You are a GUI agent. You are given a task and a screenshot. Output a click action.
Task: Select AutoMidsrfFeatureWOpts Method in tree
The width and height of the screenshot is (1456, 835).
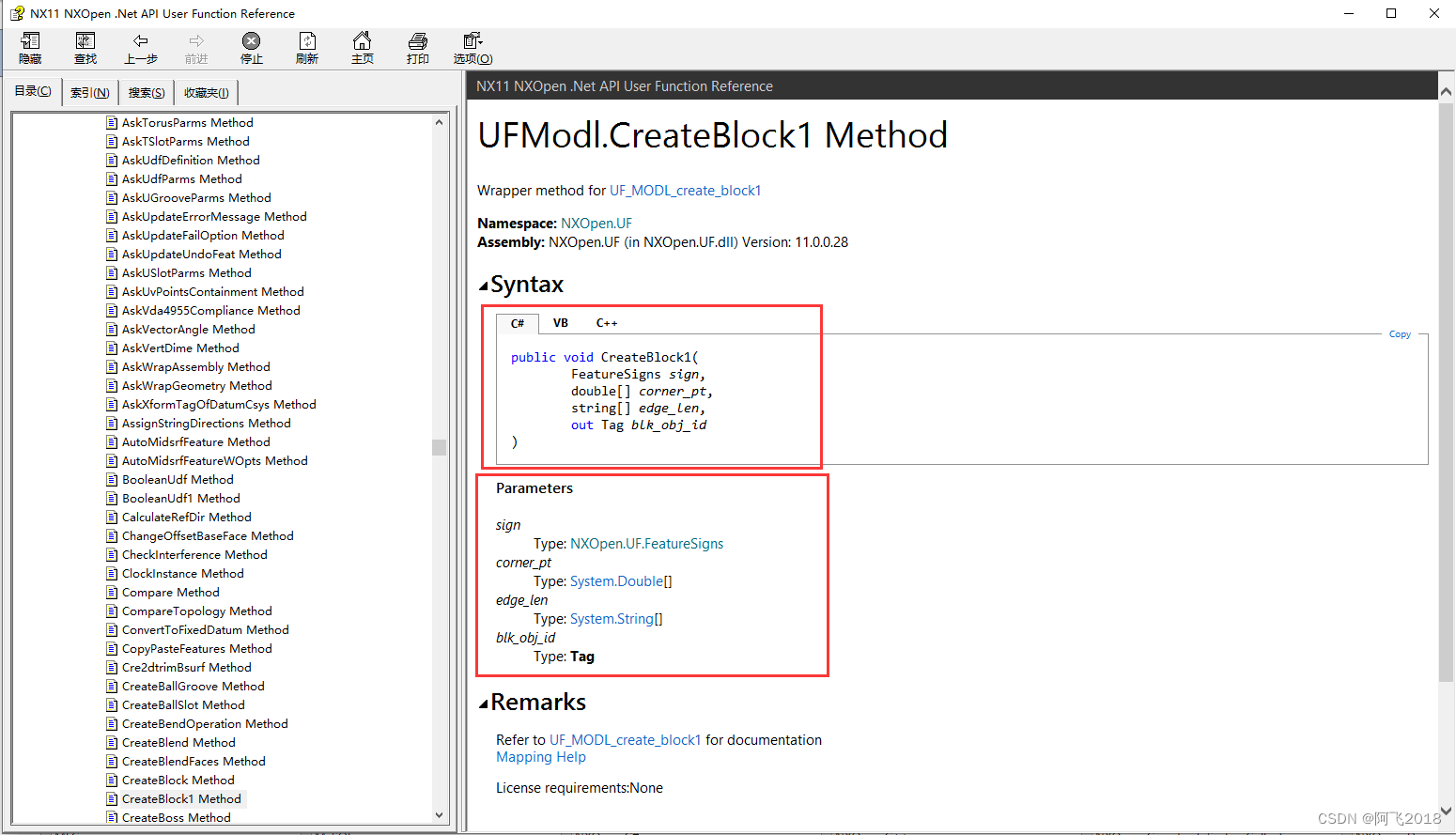coord(215,461)
